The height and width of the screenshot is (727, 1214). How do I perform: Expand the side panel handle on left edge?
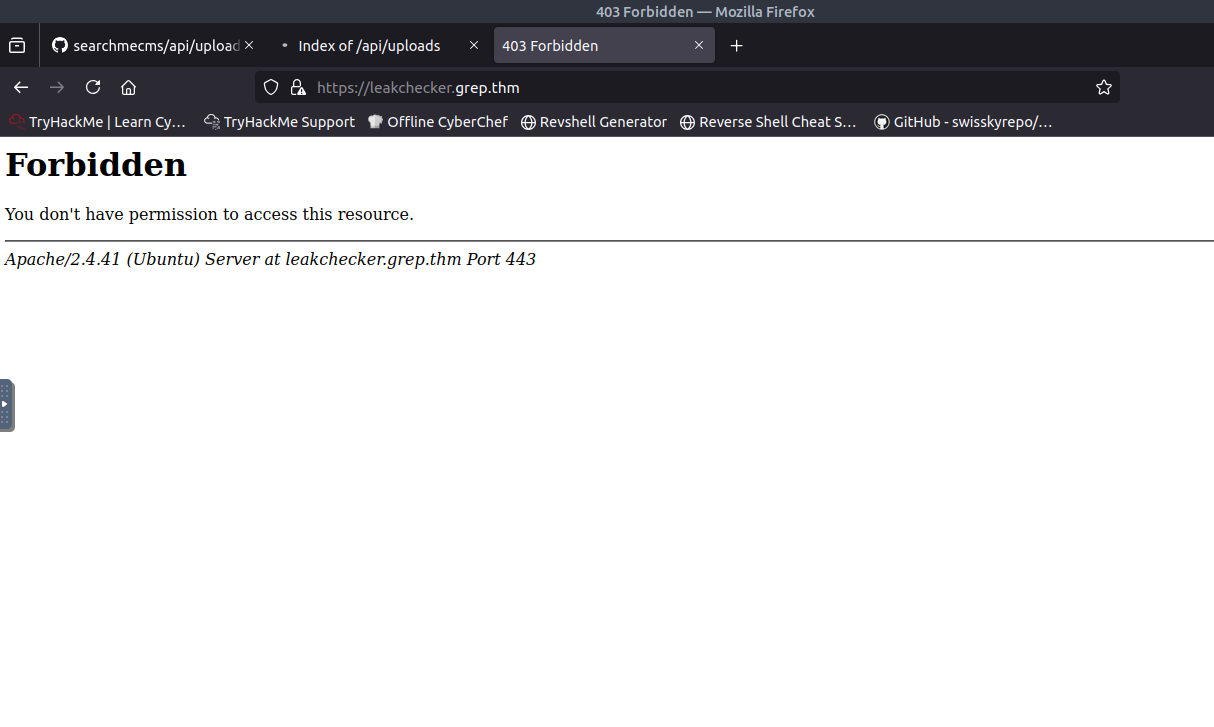click(6, 405)
